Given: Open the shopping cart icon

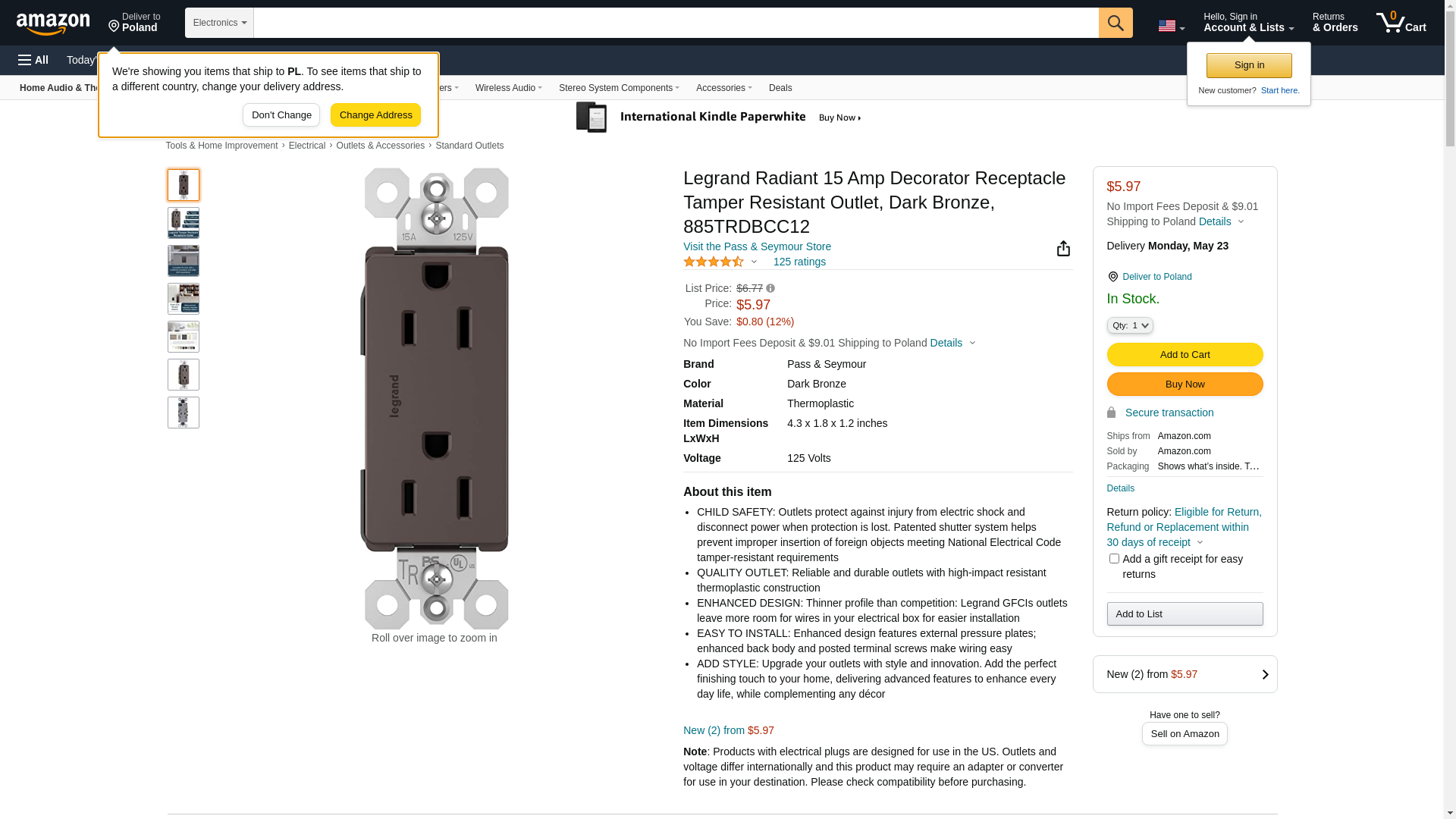Looking at the screenshot, I should (1401, 23).
